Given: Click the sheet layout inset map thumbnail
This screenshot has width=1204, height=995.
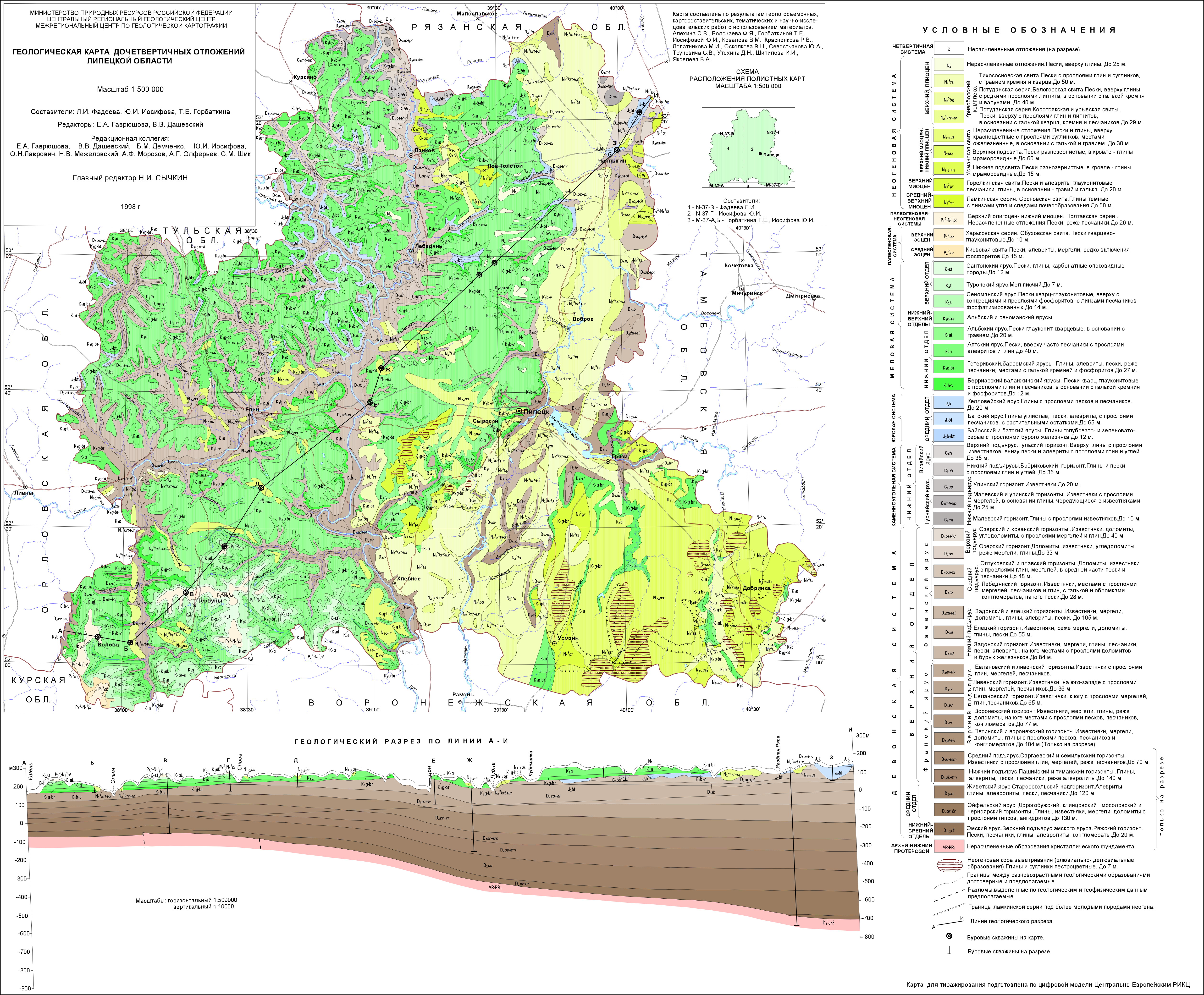Looking at the screenshot, I should click(748, 147).
